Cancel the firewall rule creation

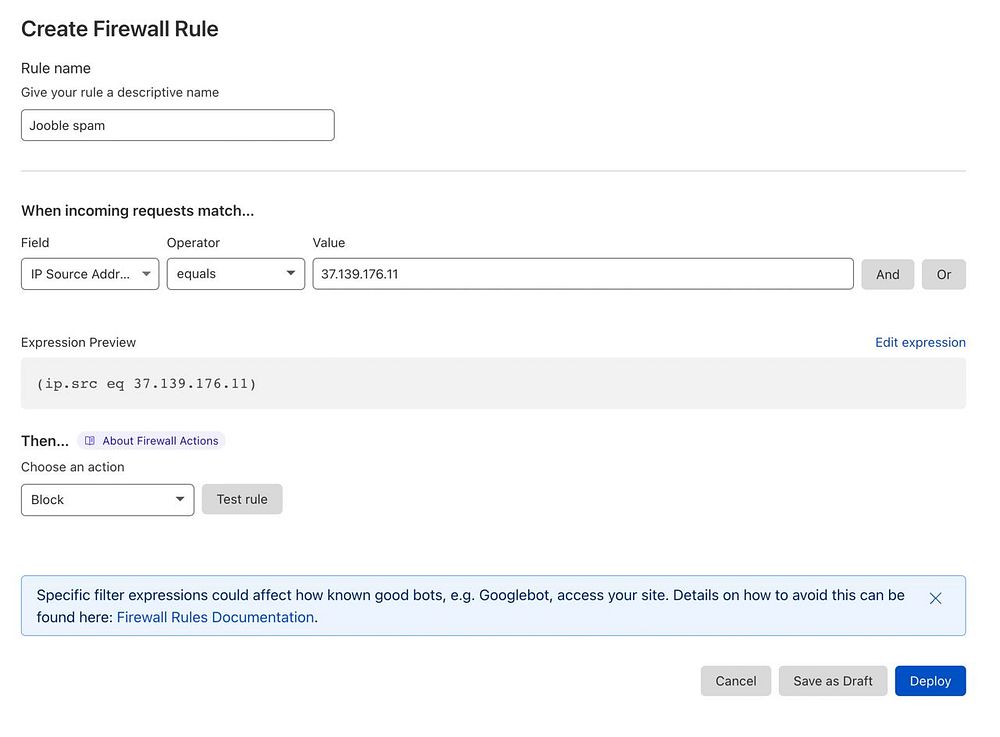click(735, 681)
